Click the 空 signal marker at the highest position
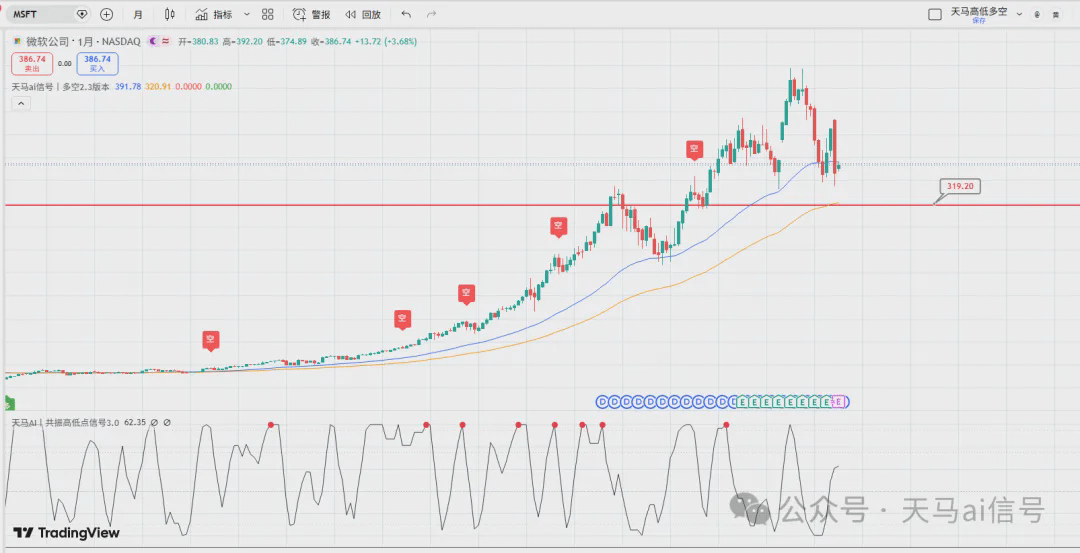 694,149
